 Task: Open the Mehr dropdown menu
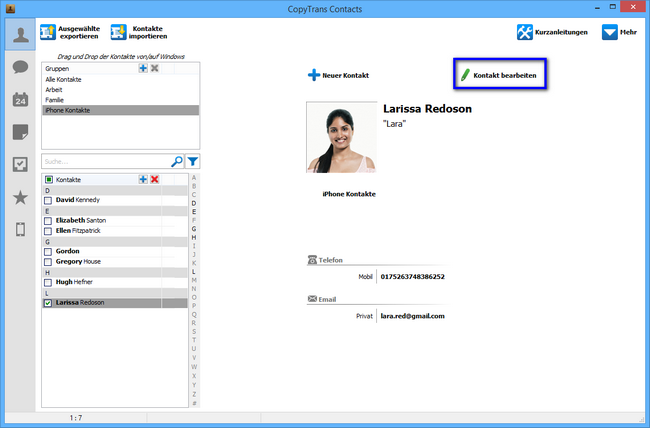coord(622,32)
